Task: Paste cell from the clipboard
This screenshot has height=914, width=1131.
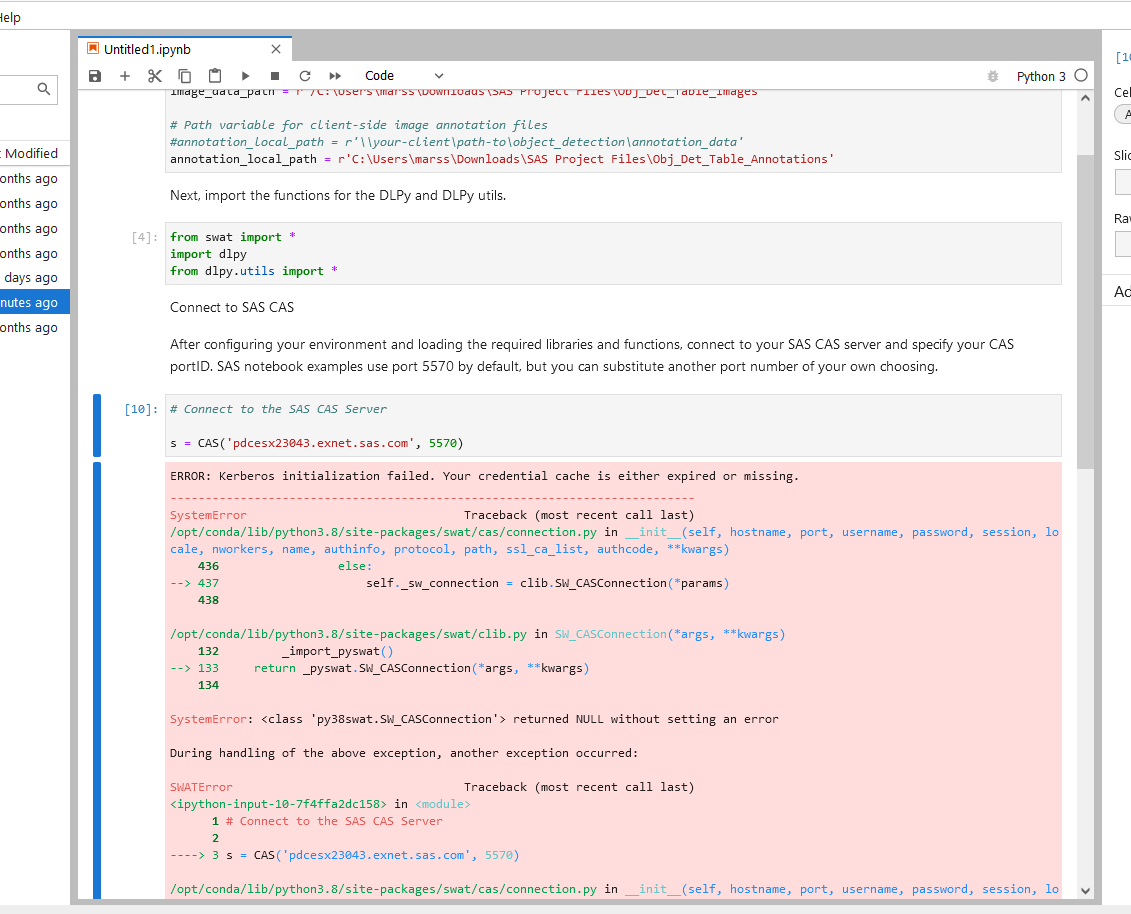Action: click(215, 76)
